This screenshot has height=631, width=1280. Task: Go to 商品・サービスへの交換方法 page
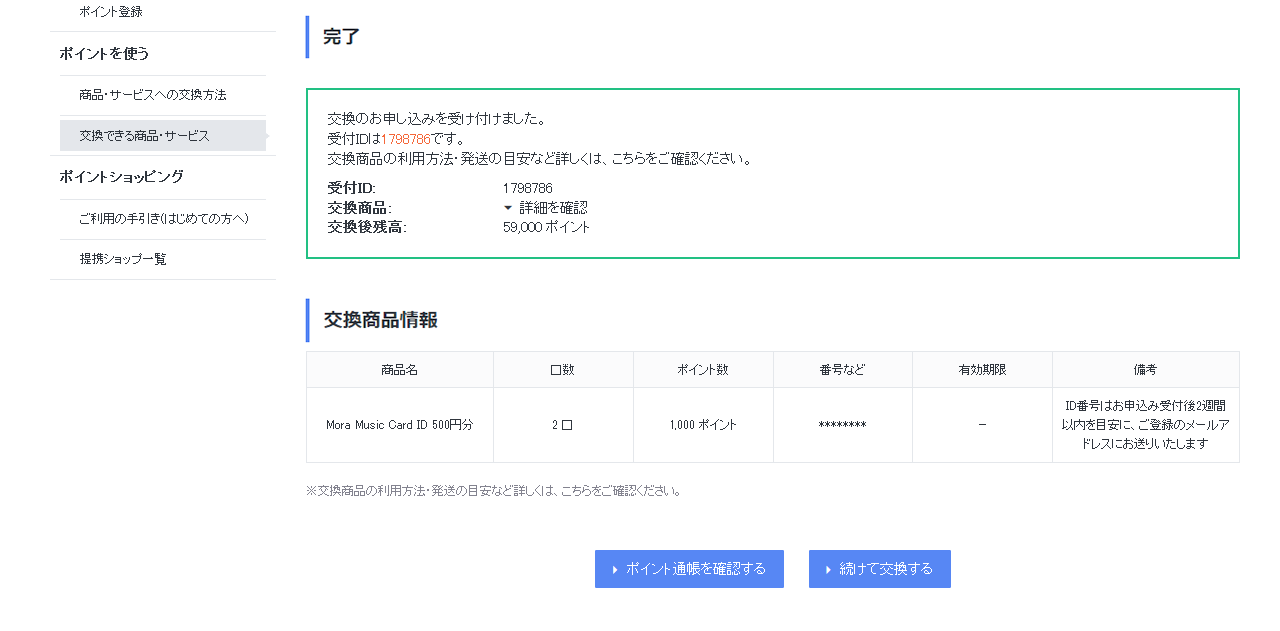point(153,95)
